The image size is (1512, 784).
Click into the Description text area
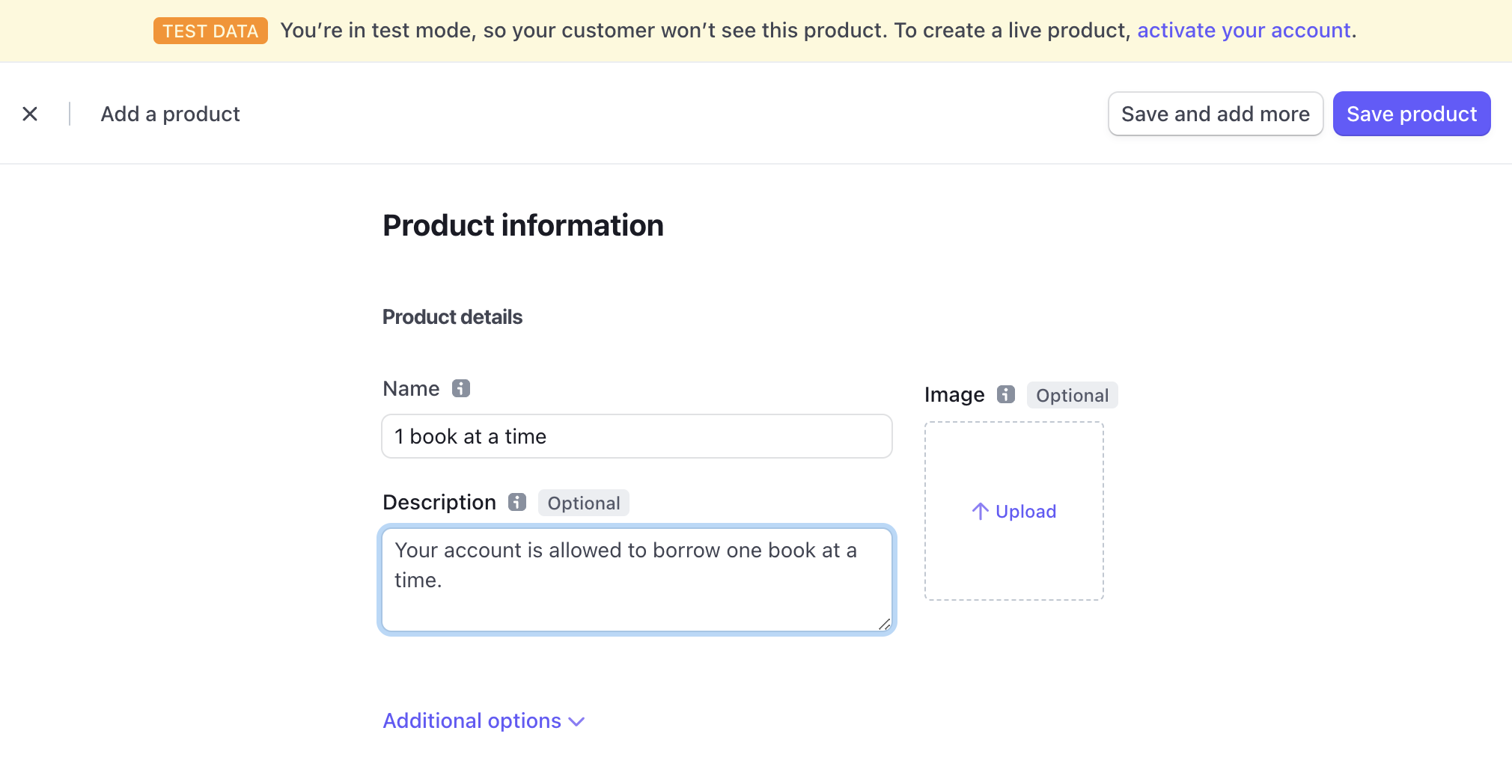click(x=636, y=580)
